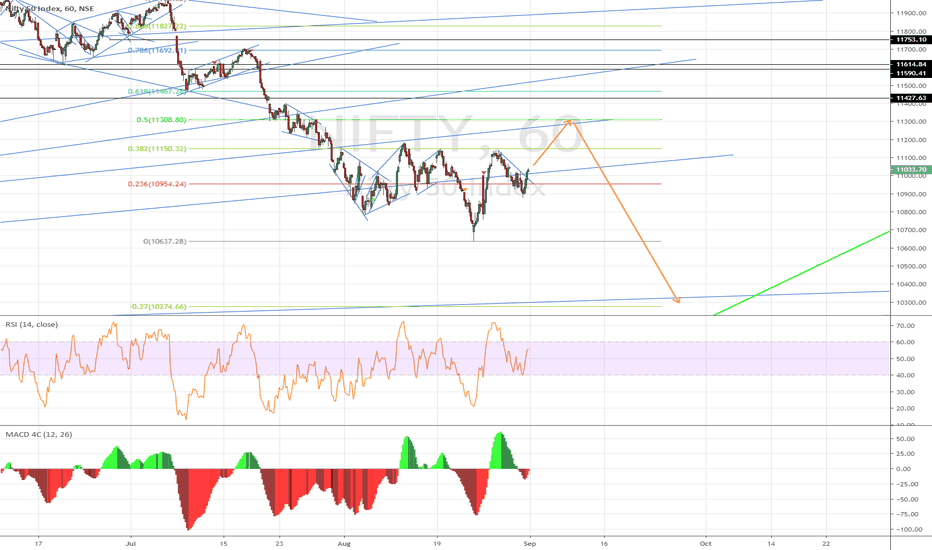Click 10500.00 on the price scale

click(x=912, y=266)
